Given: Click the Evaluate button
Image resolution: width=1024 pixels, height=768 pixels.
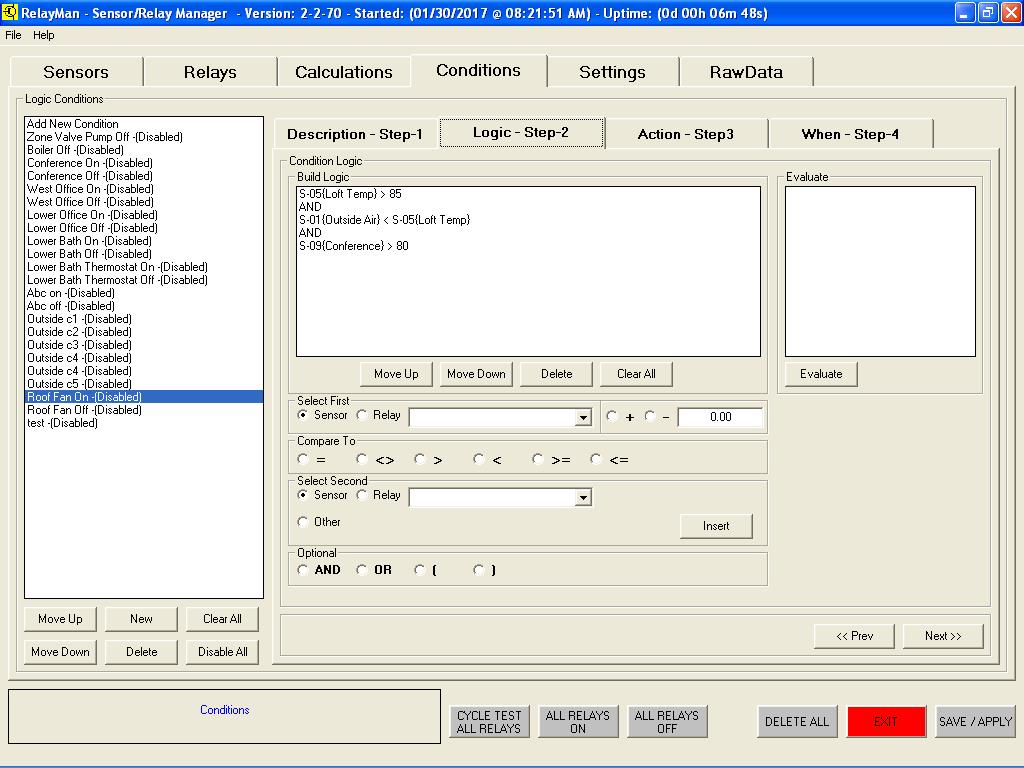Looking at the screenshot, I should click(821, 374).
